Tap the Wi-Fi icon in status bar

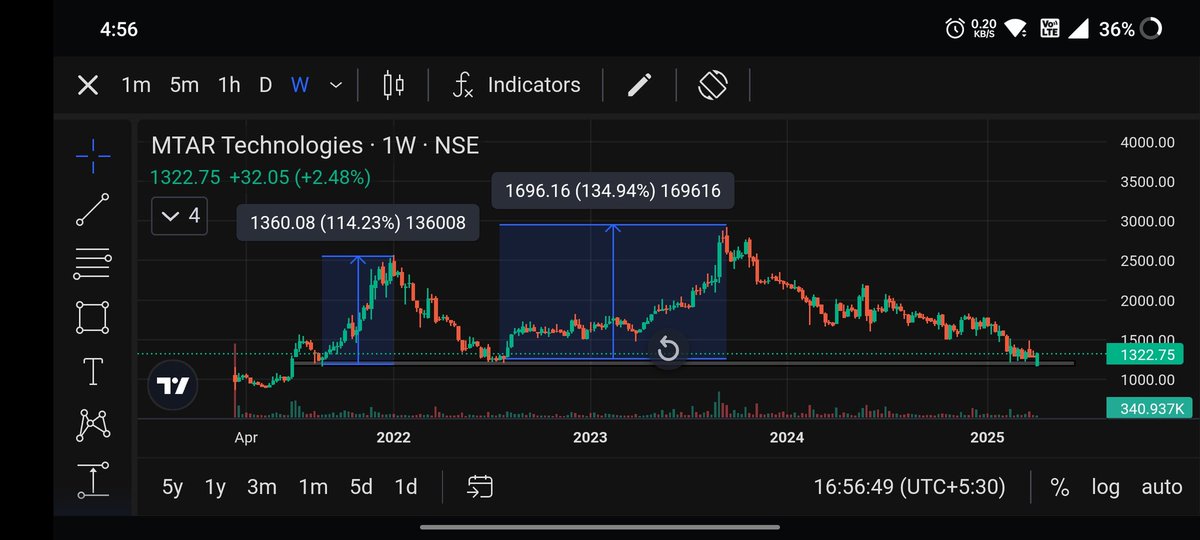1016,29
